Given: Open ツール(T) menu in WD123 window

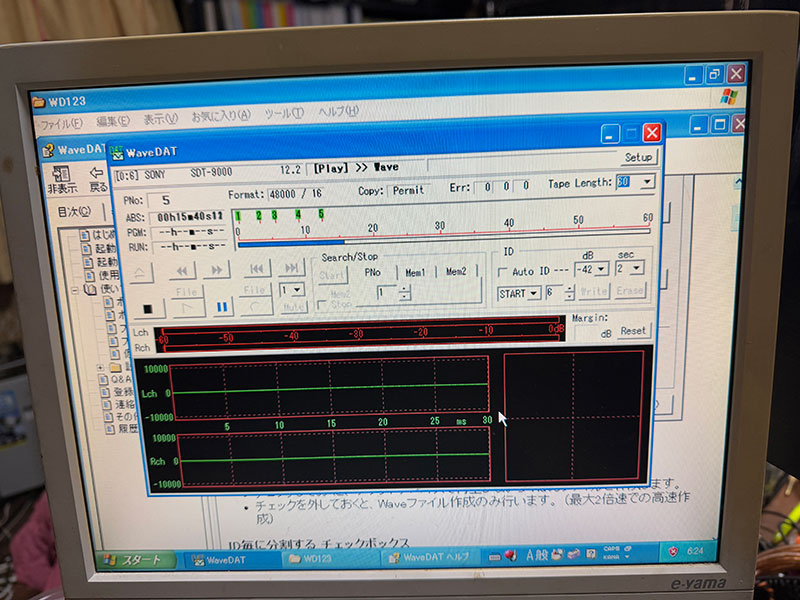Looking at the screenshot, I should (284, 113).
